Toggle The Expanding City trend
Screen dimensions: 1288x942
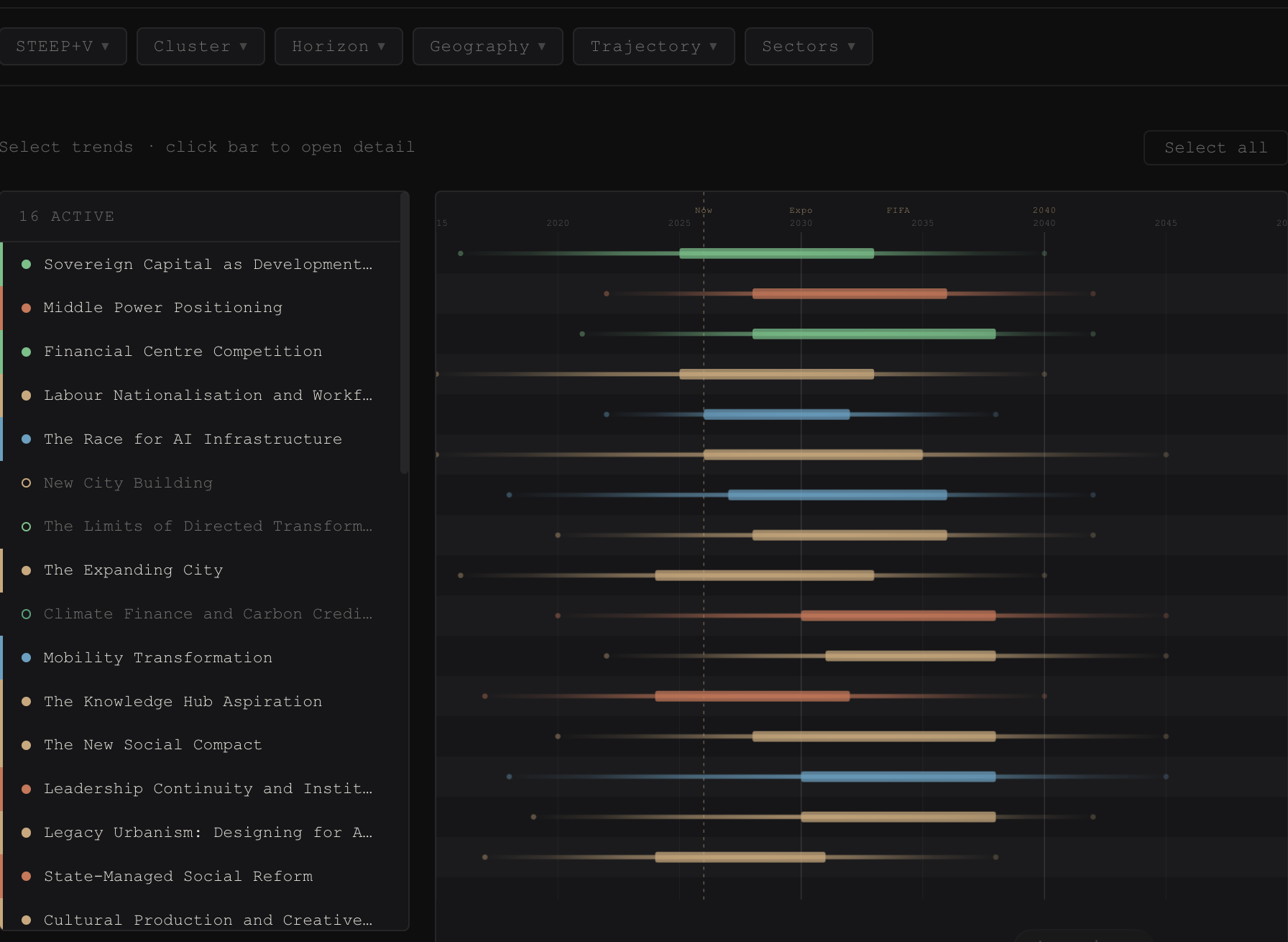201,570
